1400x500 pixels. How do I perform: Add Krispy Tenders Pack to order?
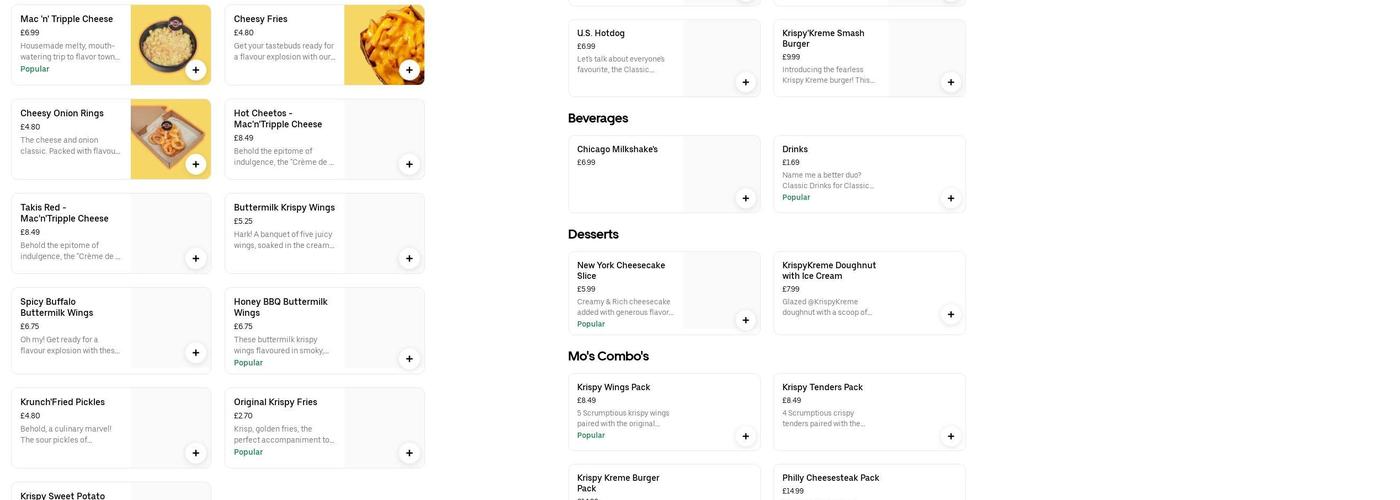pyautogui.click(x=950, y=436)
